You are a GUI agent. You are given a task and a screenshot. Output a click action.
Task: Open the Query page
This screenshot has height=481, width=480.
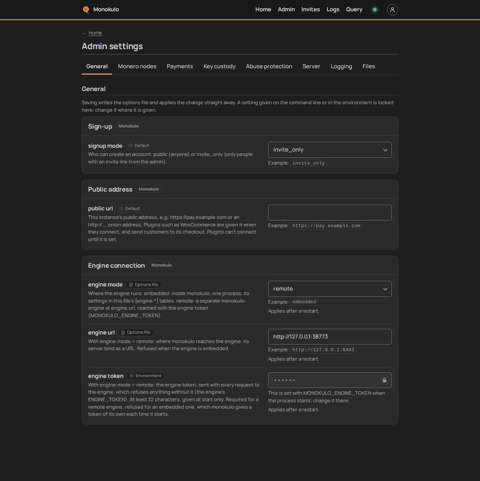pyautogui.click(x=354, y=9)
